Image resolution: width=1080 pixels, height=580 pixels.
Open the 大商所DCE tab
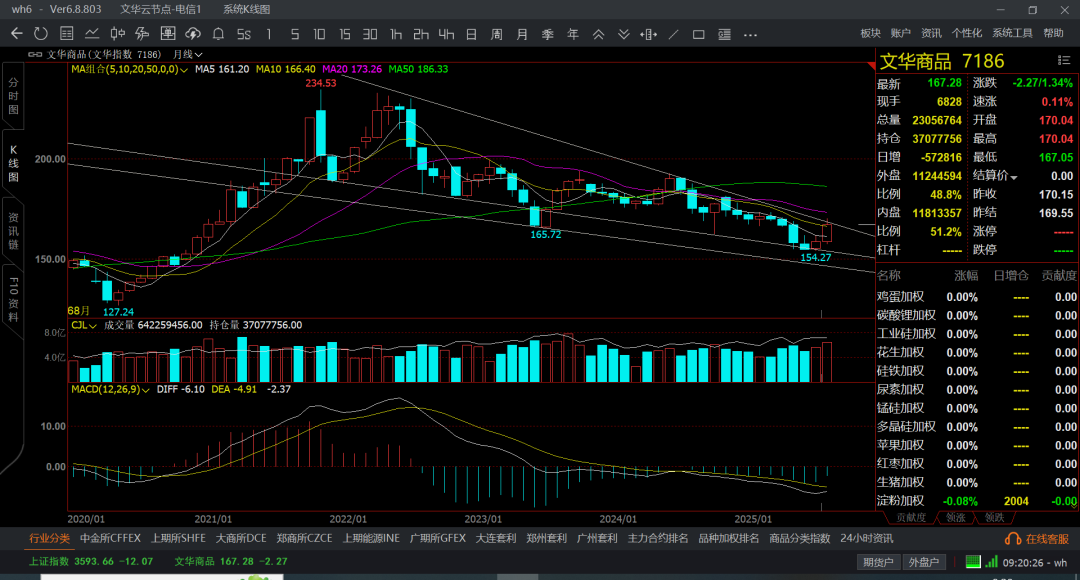point(241,539)
